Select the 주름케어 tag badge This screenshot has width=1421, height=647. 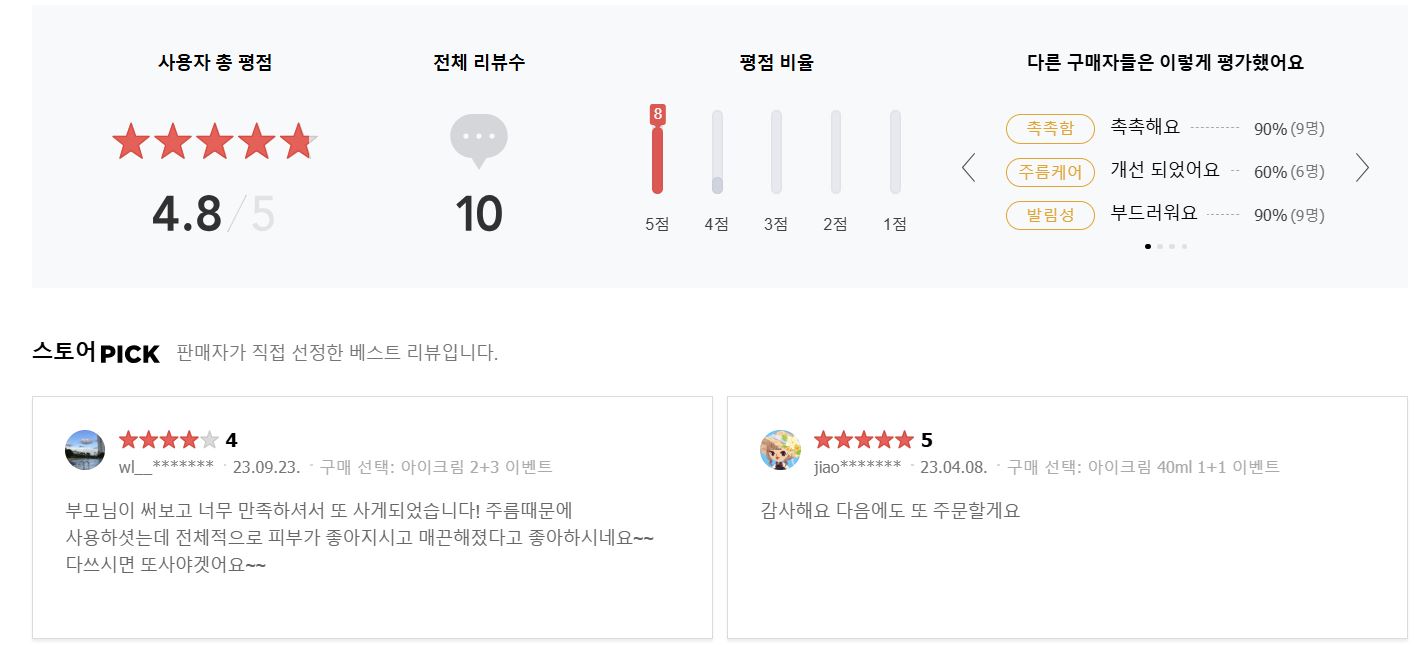[x=1050, y=172]
